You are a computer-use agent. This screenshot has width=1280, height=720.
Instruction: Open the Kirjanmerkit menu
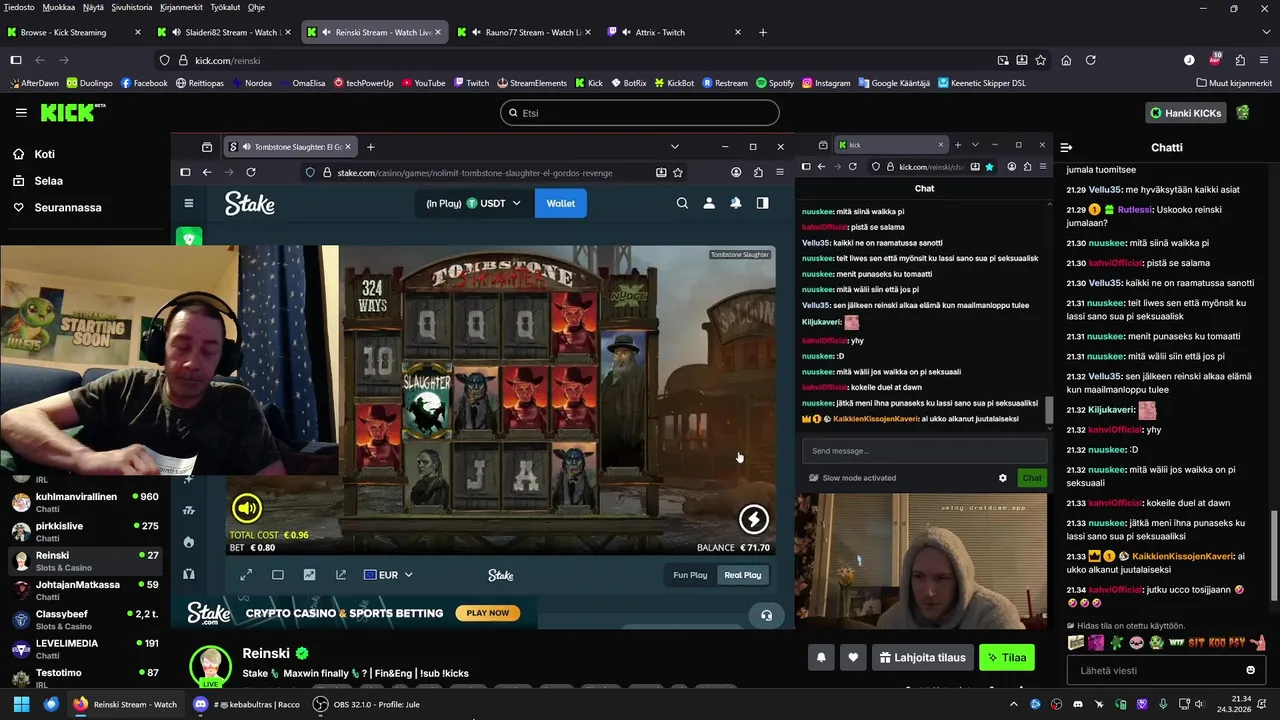coord(182,7)
